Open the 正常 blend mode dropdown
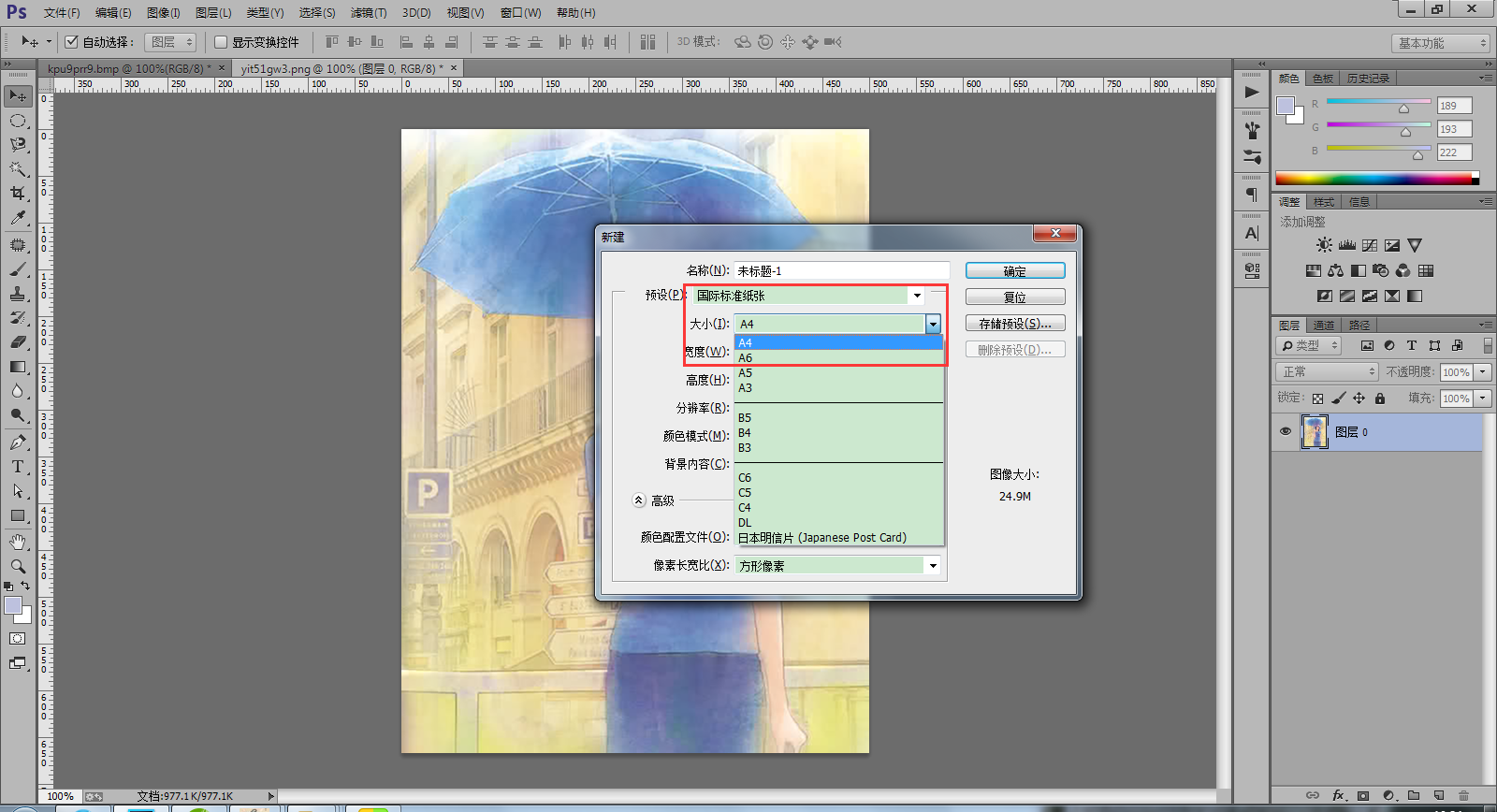The width and height of the screenshot is (1497, 812). pyautogui.click(x=1327, y=372)
